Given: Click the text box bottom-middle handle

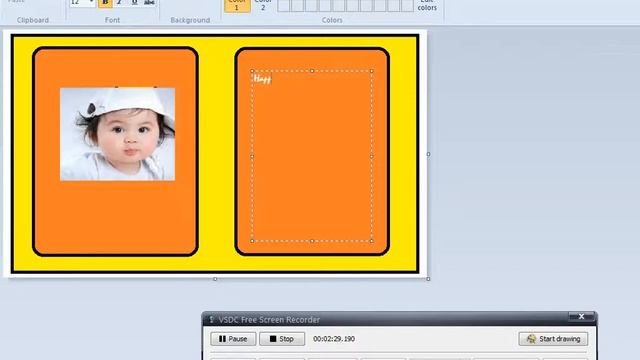Looking at the screenshot, I should click(x=312, y=241).
